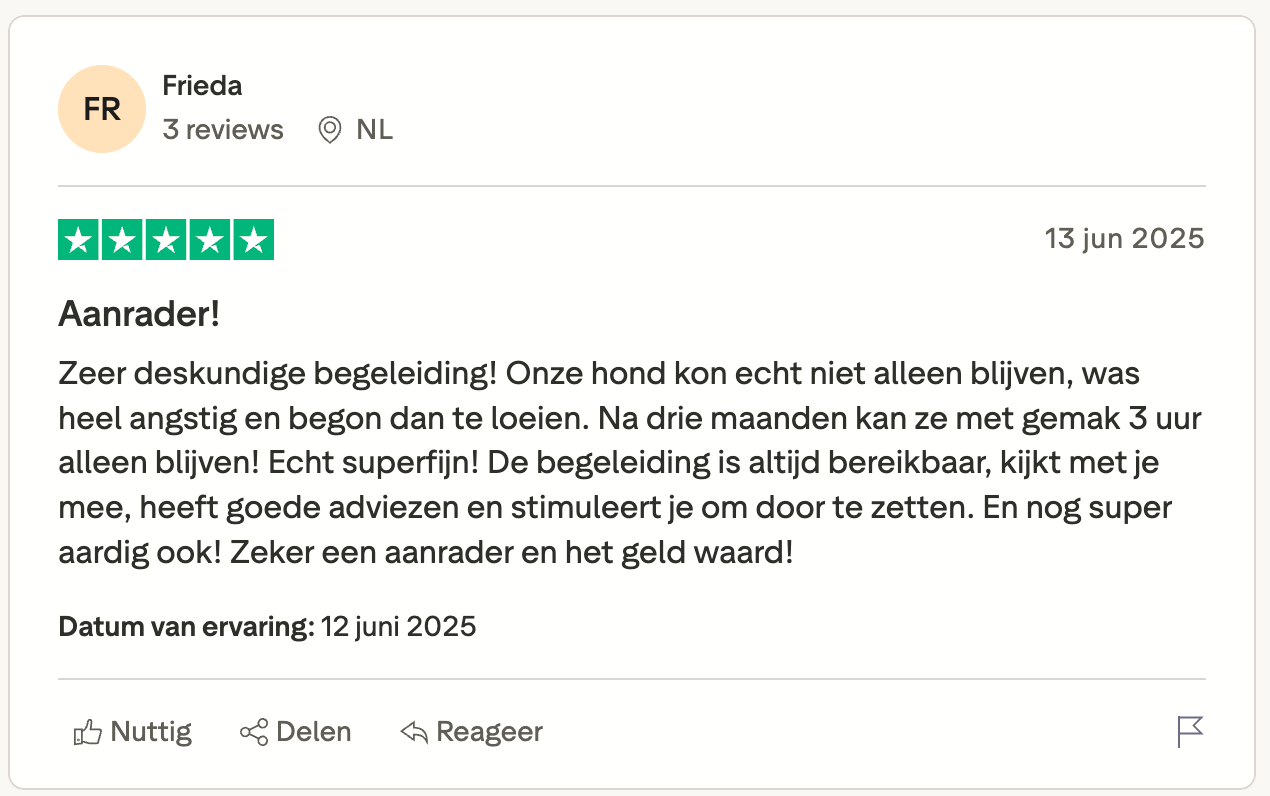Image resolution: width=1270 pixels, height=796 pixels.
Task: View Frieda's 3 reviews
Action: point(223,130)
